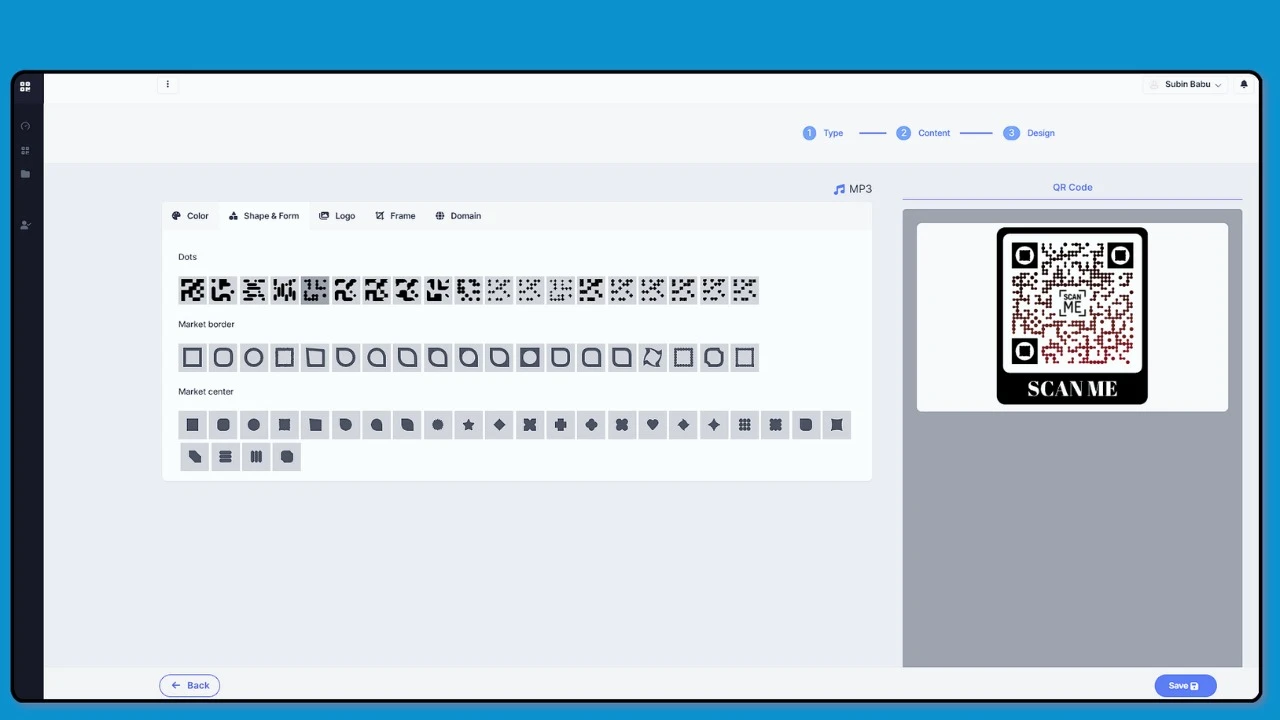The height and width of the screenshot is (720, 1280).
Task: Choose the plain square marker center
Action: click(x=192, y=425)
